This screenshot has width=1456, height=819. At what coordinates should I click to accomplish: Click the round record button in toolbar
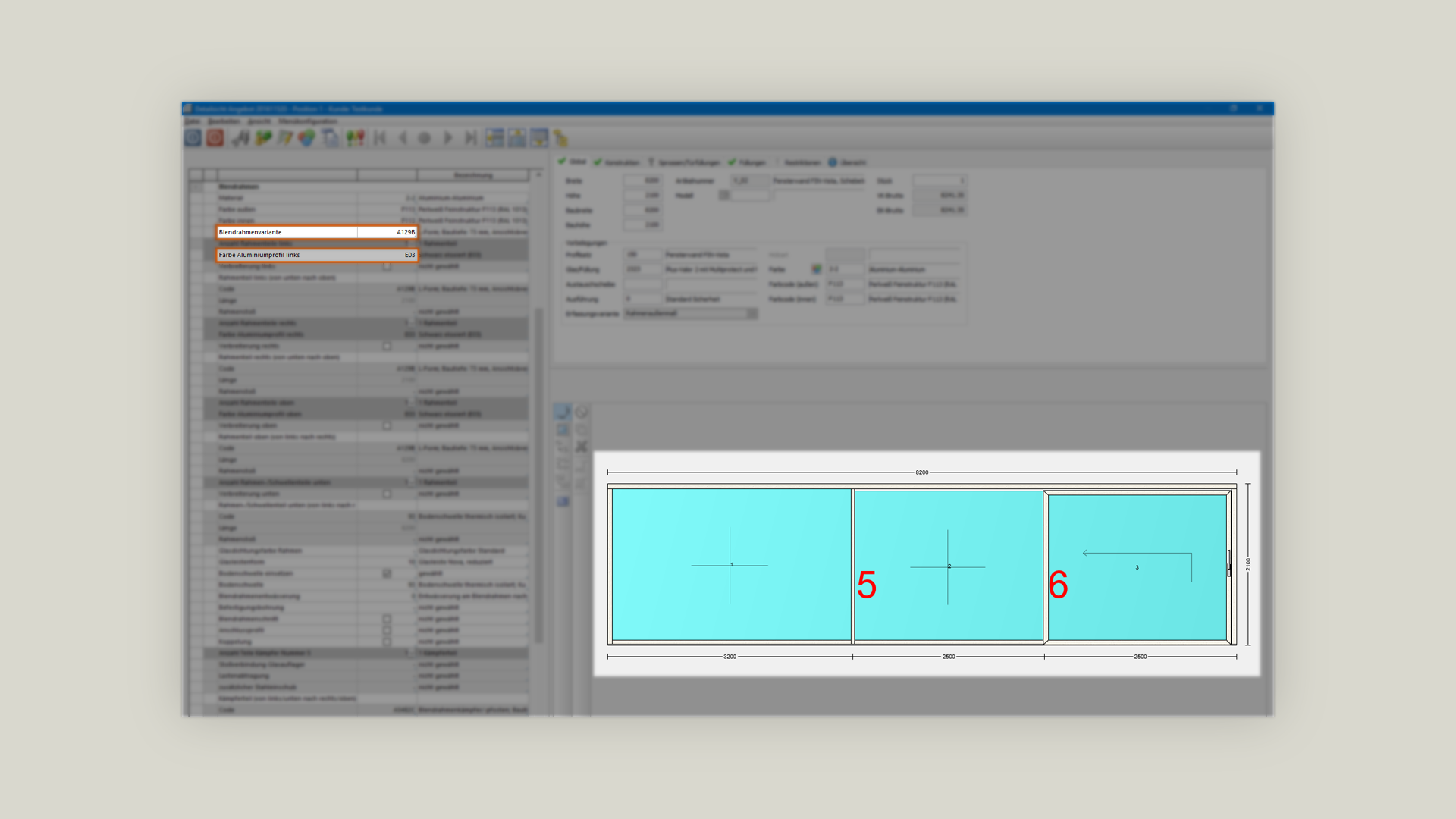click(425, 138)
